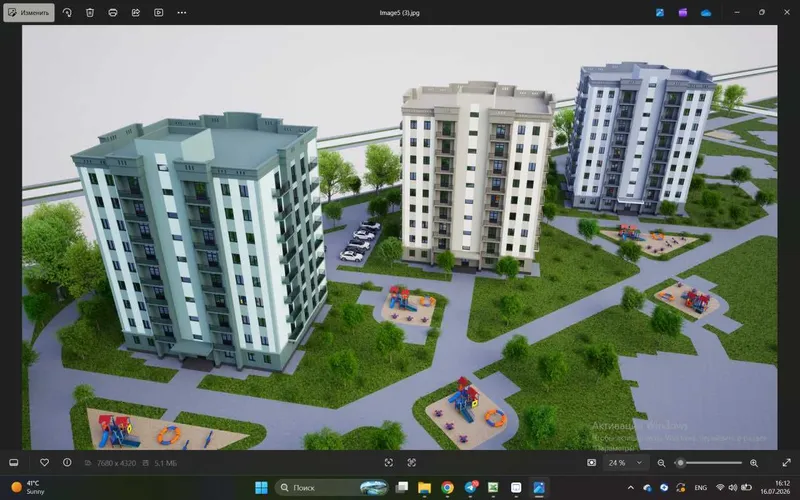Click the fit-to-window icon
The height and width of the screenshot is (500, 800).
click(x=389, y=463)
